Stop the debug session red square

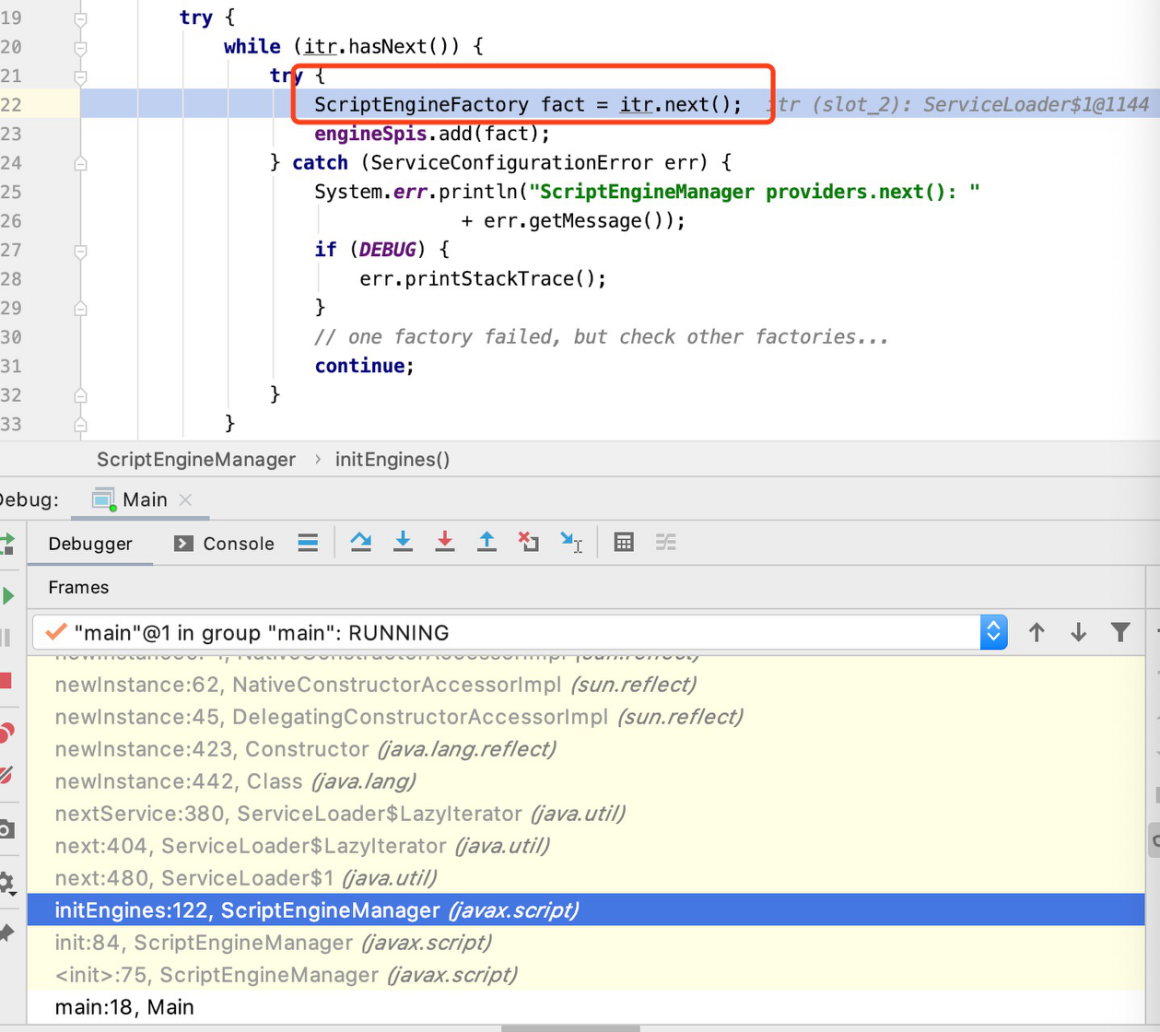click(x=6, y=681)
